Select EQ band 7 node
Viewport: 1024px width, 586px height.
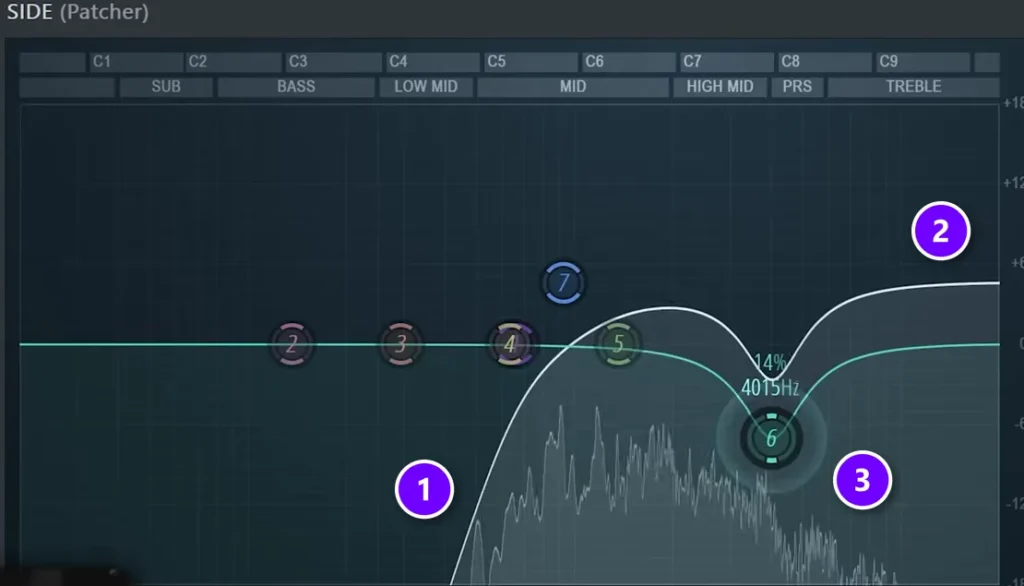click(563, 283)
